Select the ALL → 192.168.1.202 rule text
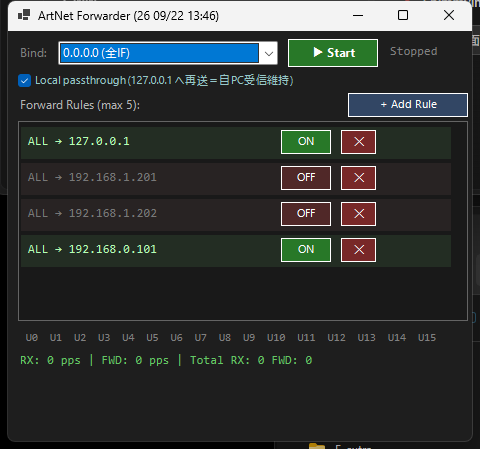The image size is (480, 449). point(92,214)
